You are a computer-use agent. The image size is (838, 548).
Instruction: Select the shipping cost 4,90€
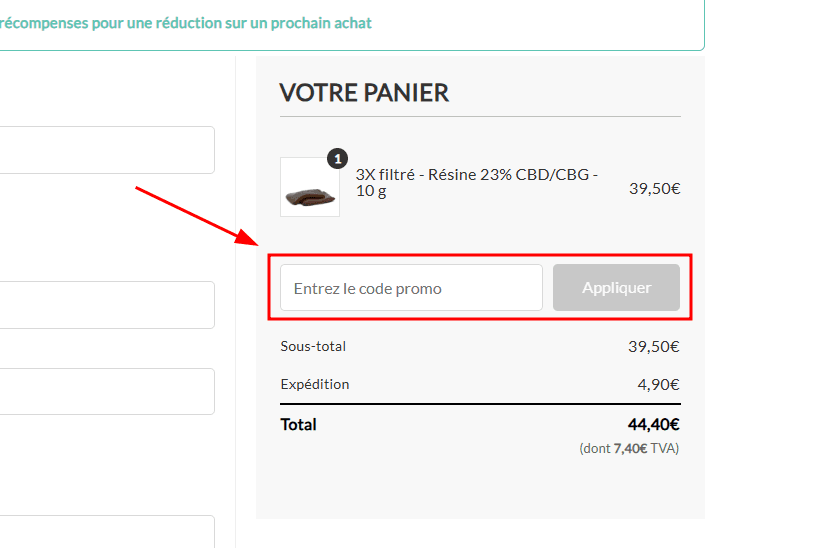click(658, 384)
